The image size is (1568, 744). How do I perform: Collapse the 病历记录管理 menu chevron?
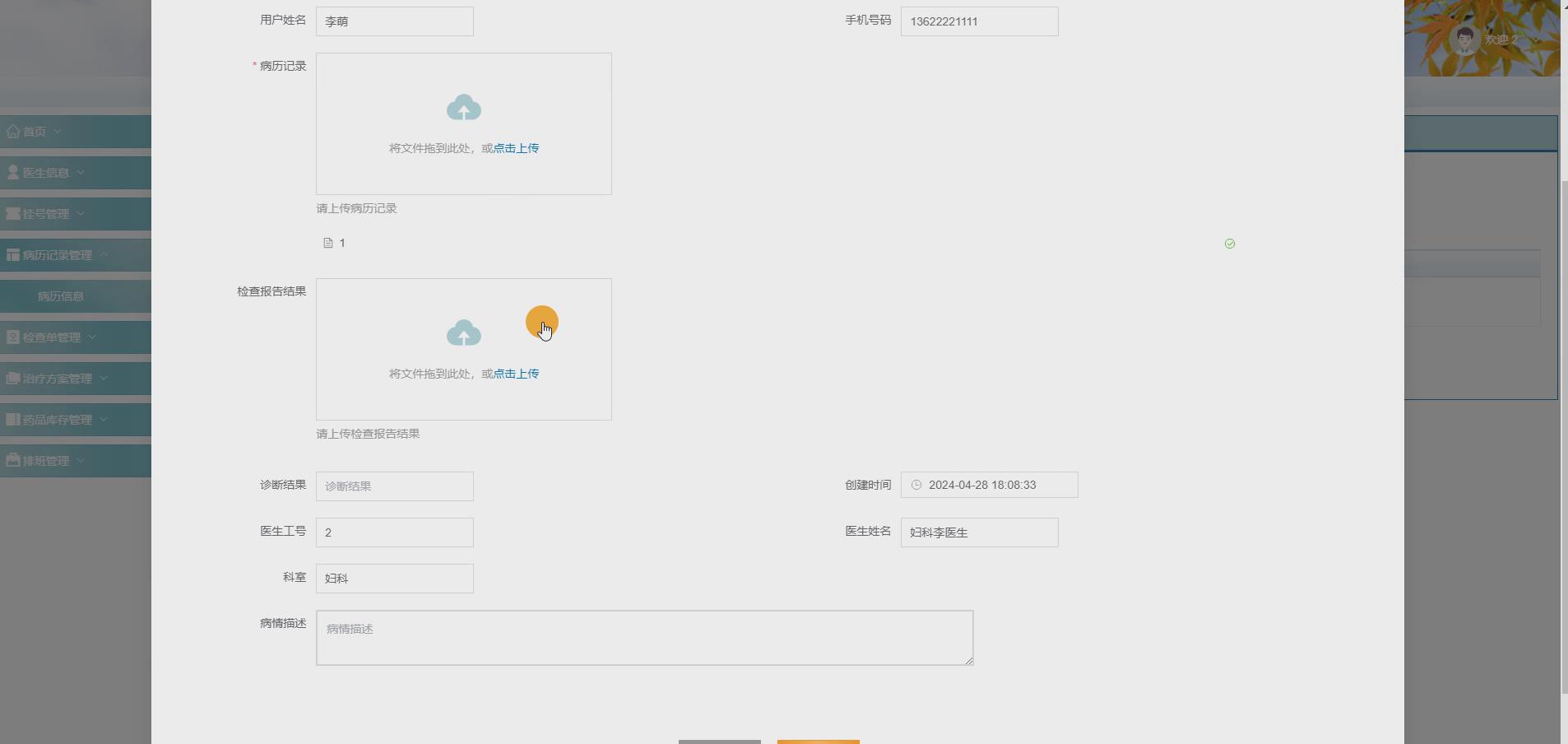104,255
